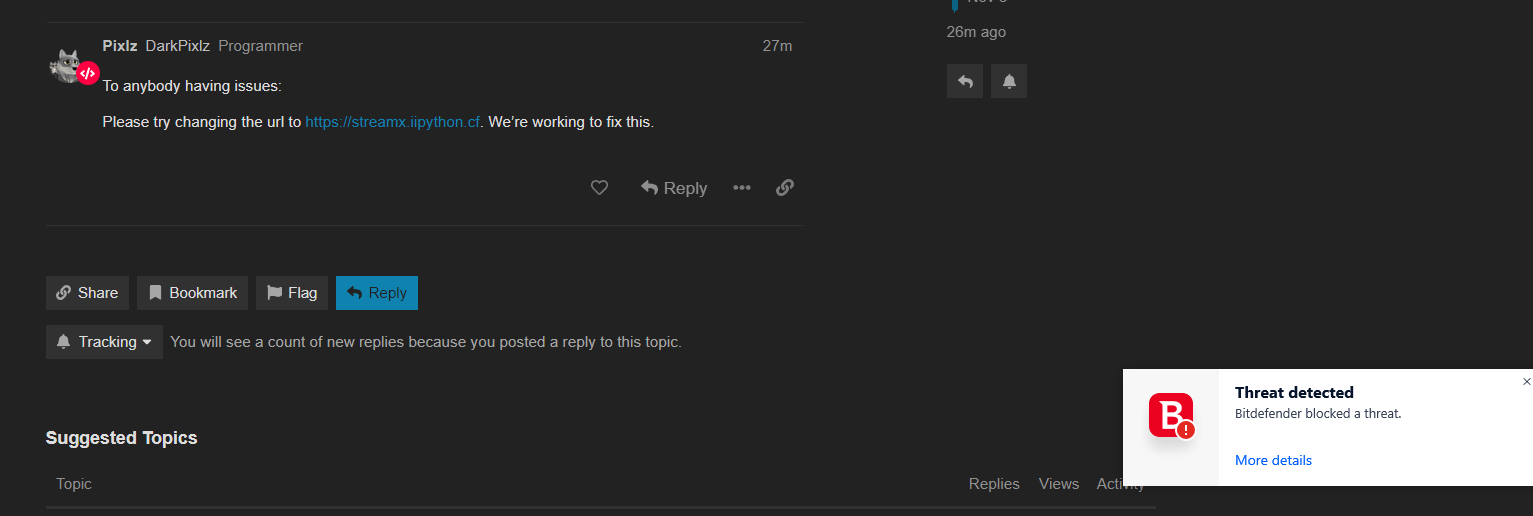Image resolution: width=1533 pixels, height=516 pixels.
Task: Click the timeline notification bell button
Action: pos(1009,82)
